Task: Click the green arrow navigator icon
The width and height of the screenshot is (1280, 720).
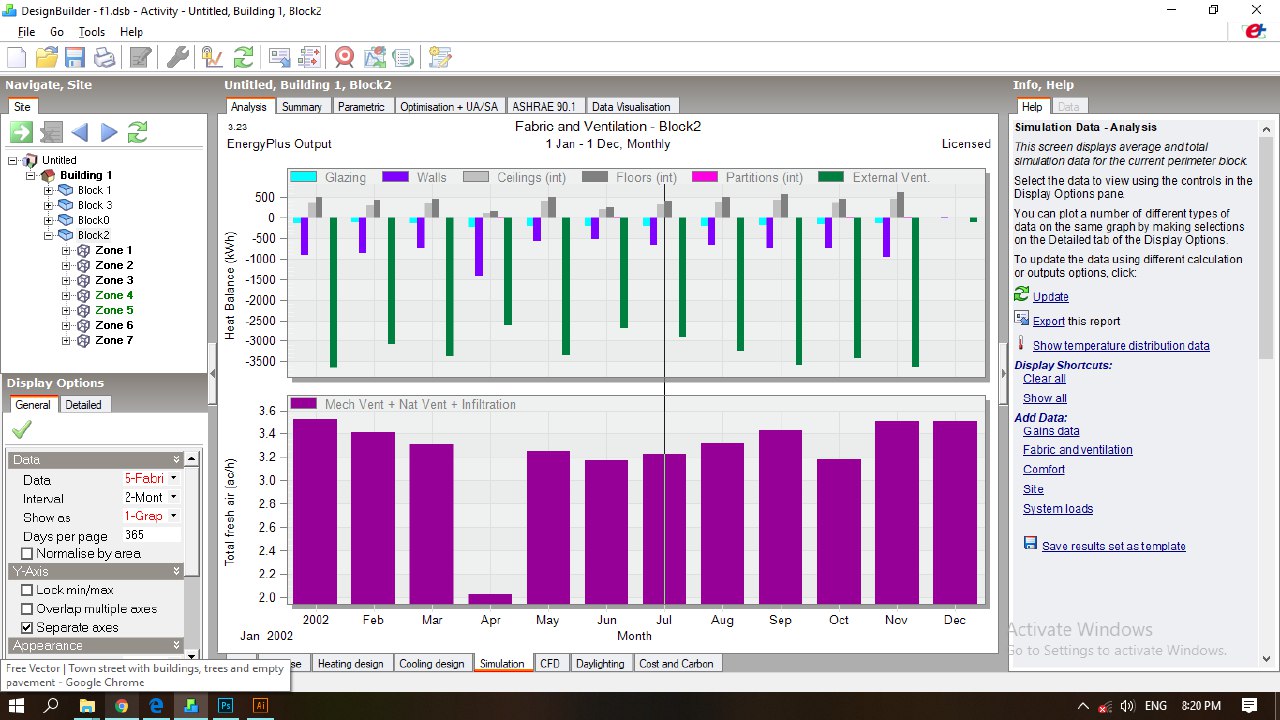Action: click(21, 132)
